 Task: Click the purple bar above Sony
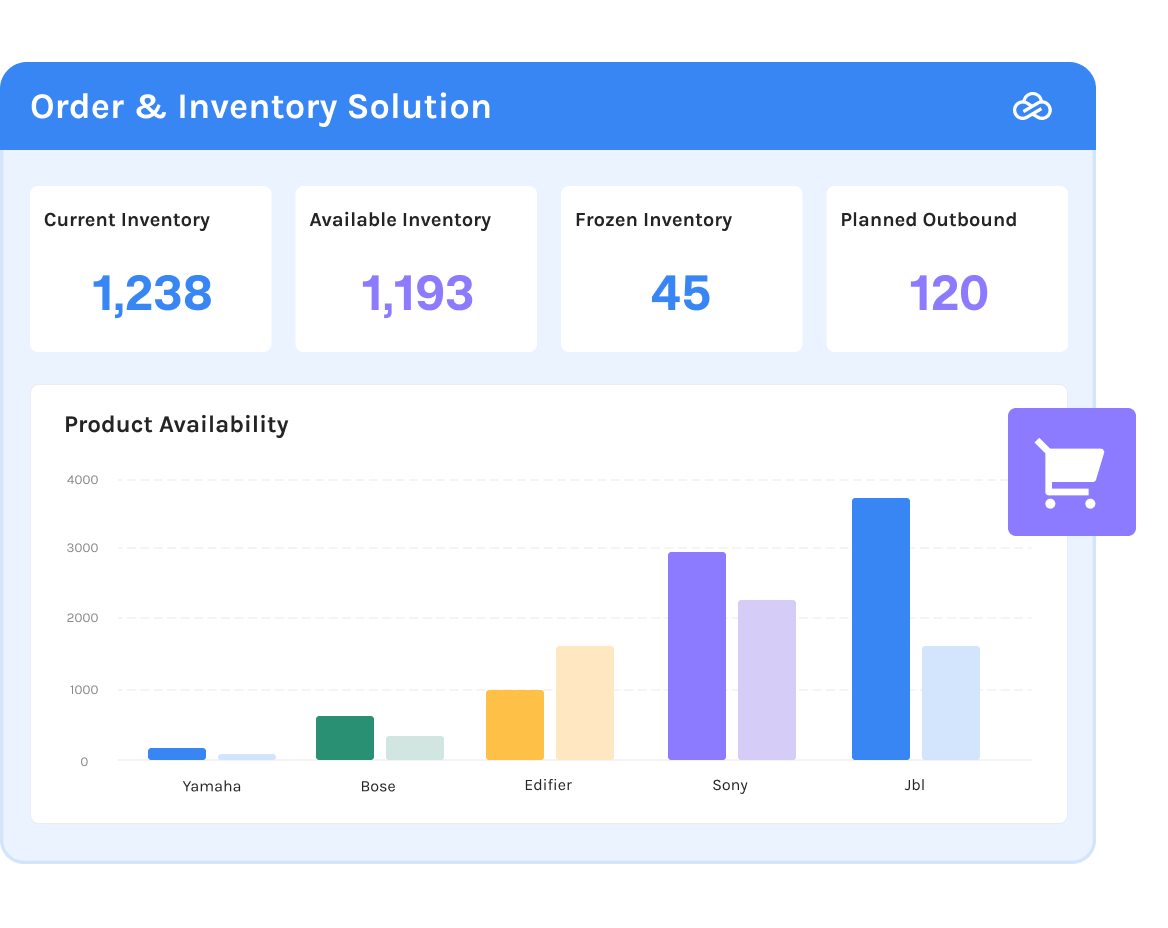point(697,655)
